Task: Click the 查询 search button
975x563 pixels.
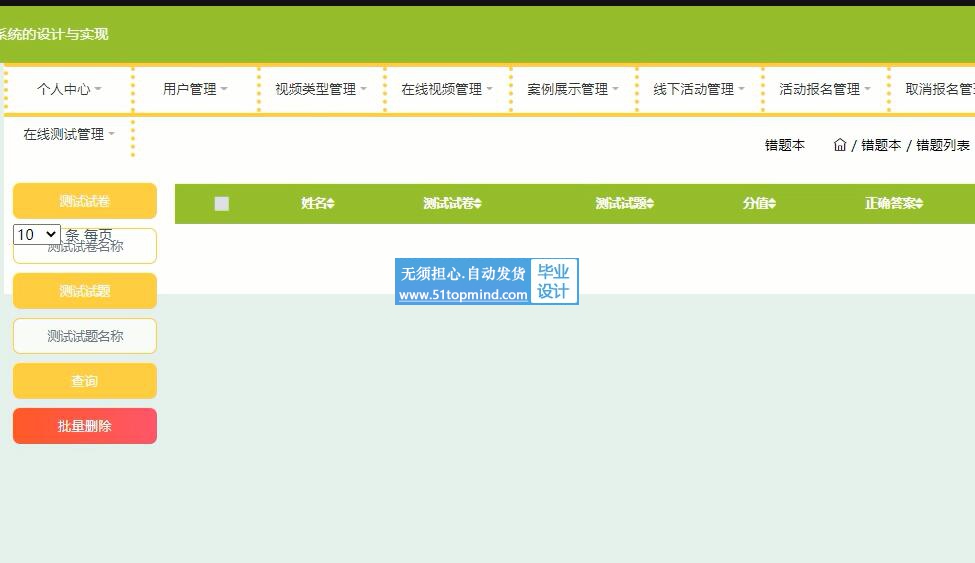Action: [85, 381]
